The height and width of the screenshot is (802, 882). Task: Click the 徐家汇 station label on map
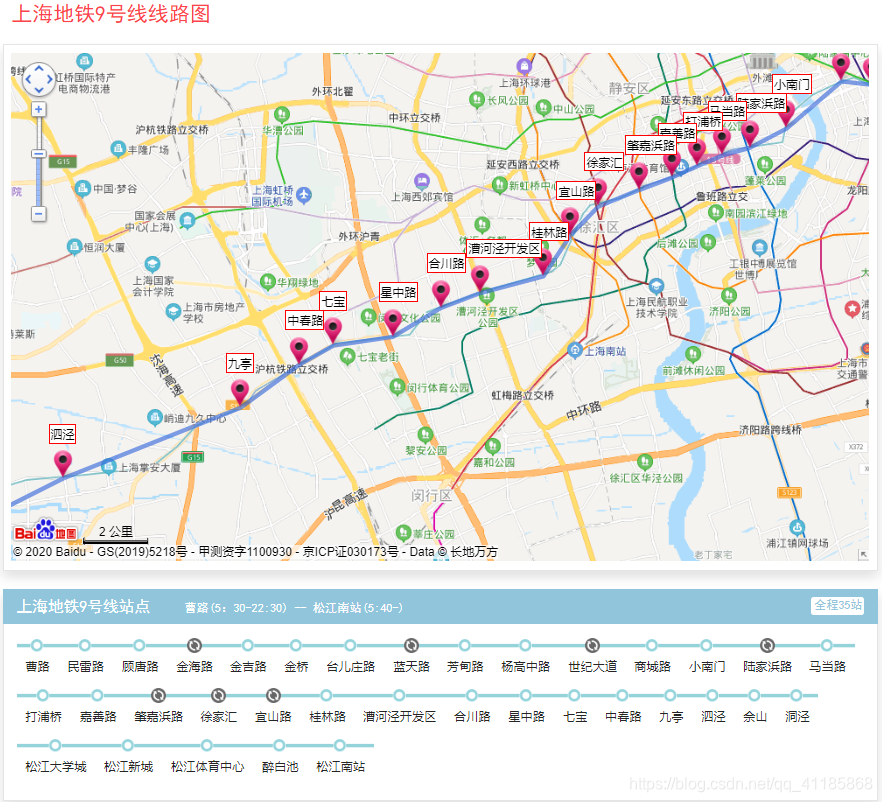click(605, 163)
